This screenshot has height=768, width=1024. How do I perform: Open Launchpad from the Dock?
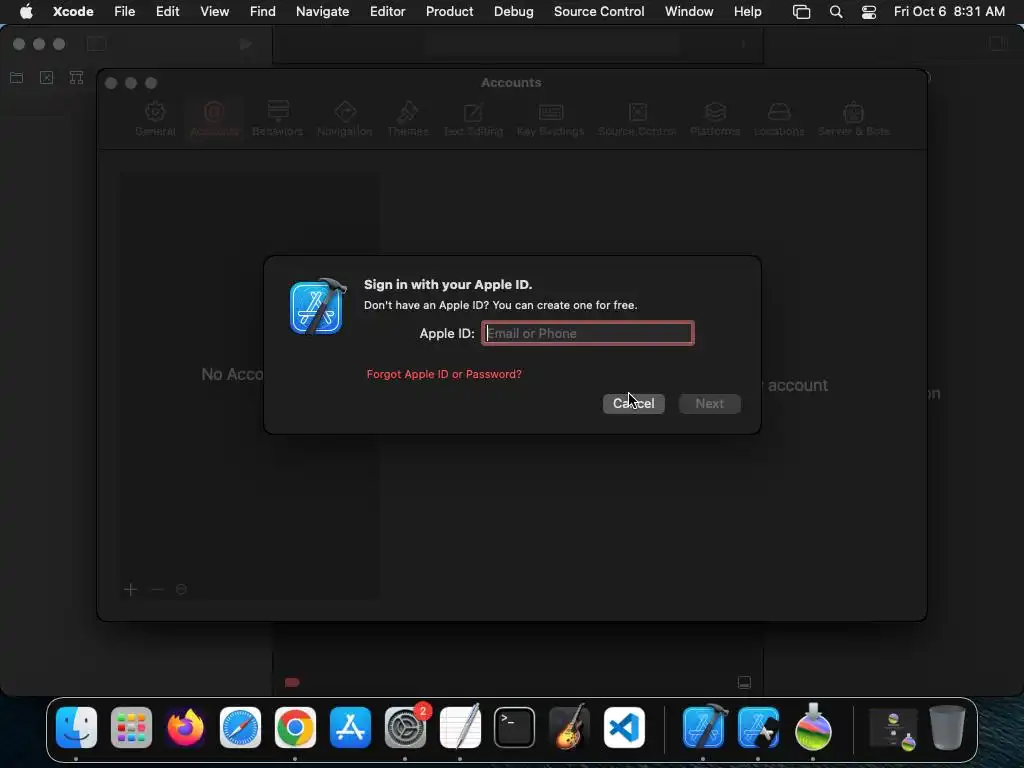click(131, 728)
